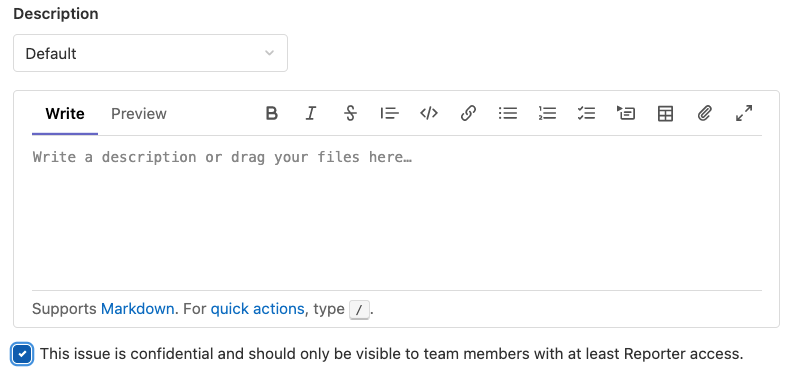
Task: Open the quick actions link
Action: 257,308
